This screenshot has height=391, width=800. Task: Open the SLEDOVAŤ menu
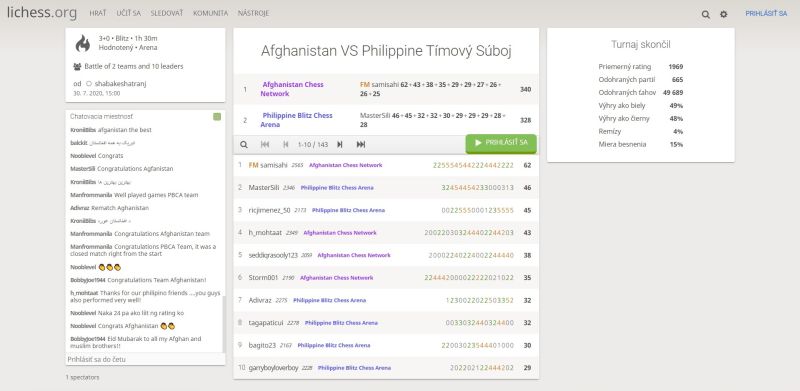click(166, 13)
